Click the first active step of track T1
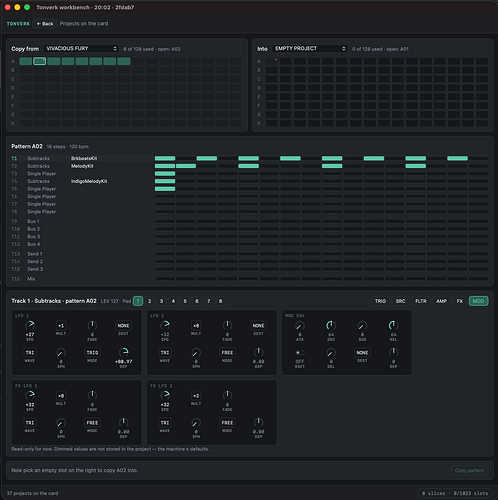 [x=165, y=158]
